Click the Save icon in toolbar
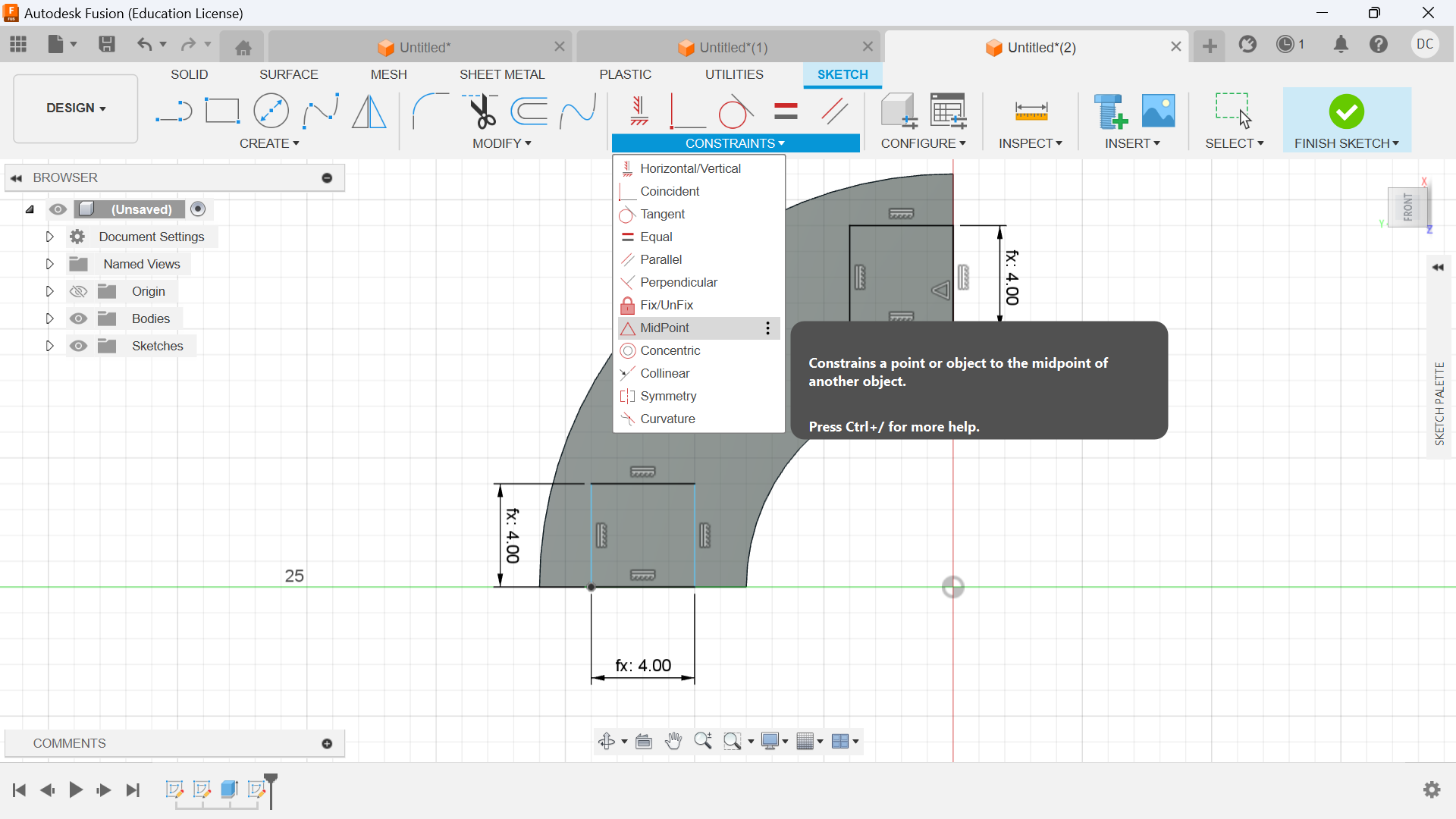 coord(107,45)
